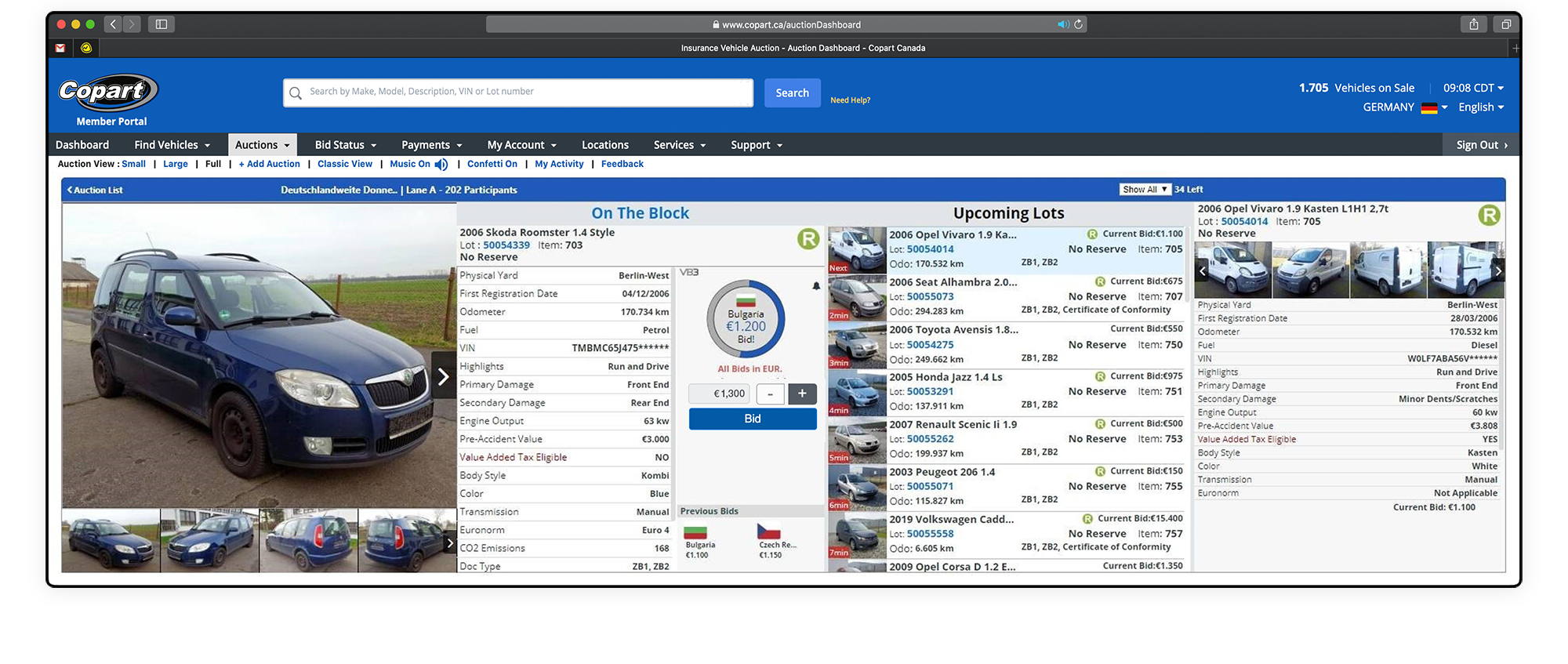The image size is (1568, 664).
Task: Select the first Skoda Roomster thumbnail
Action: click(x=111, y=540)
